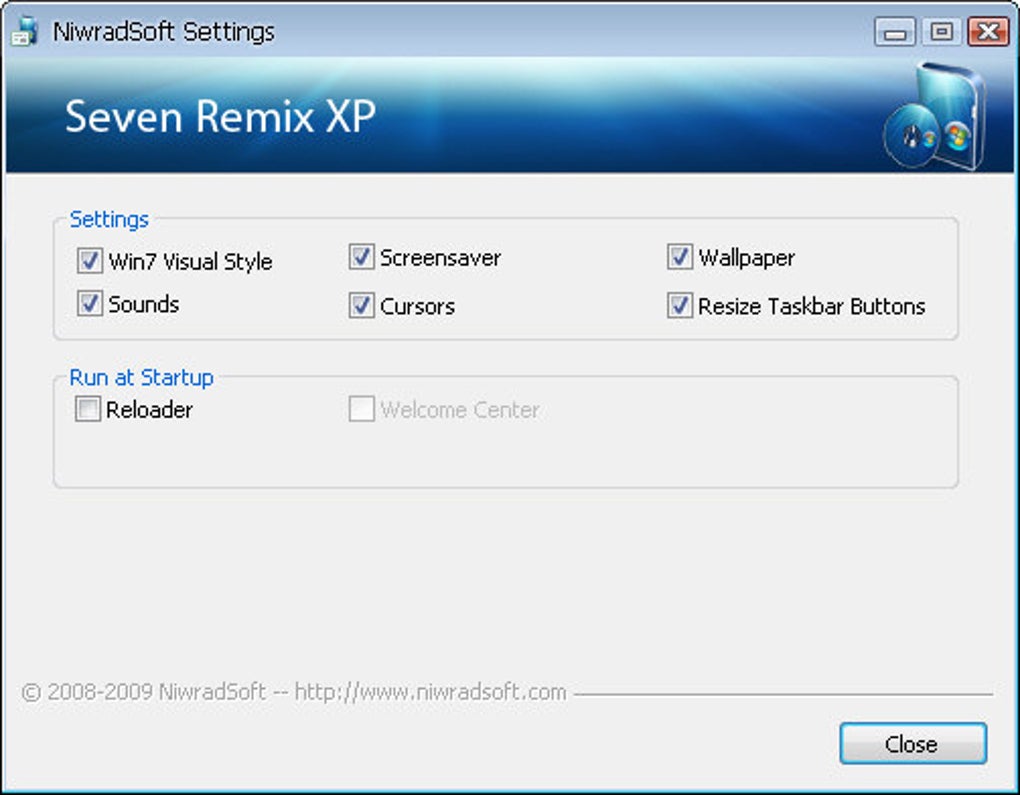Minimize the NiwradSoft Settings window
Image resolution: width=1020 pixels, height=795 pixels.
tap(894, 32)
